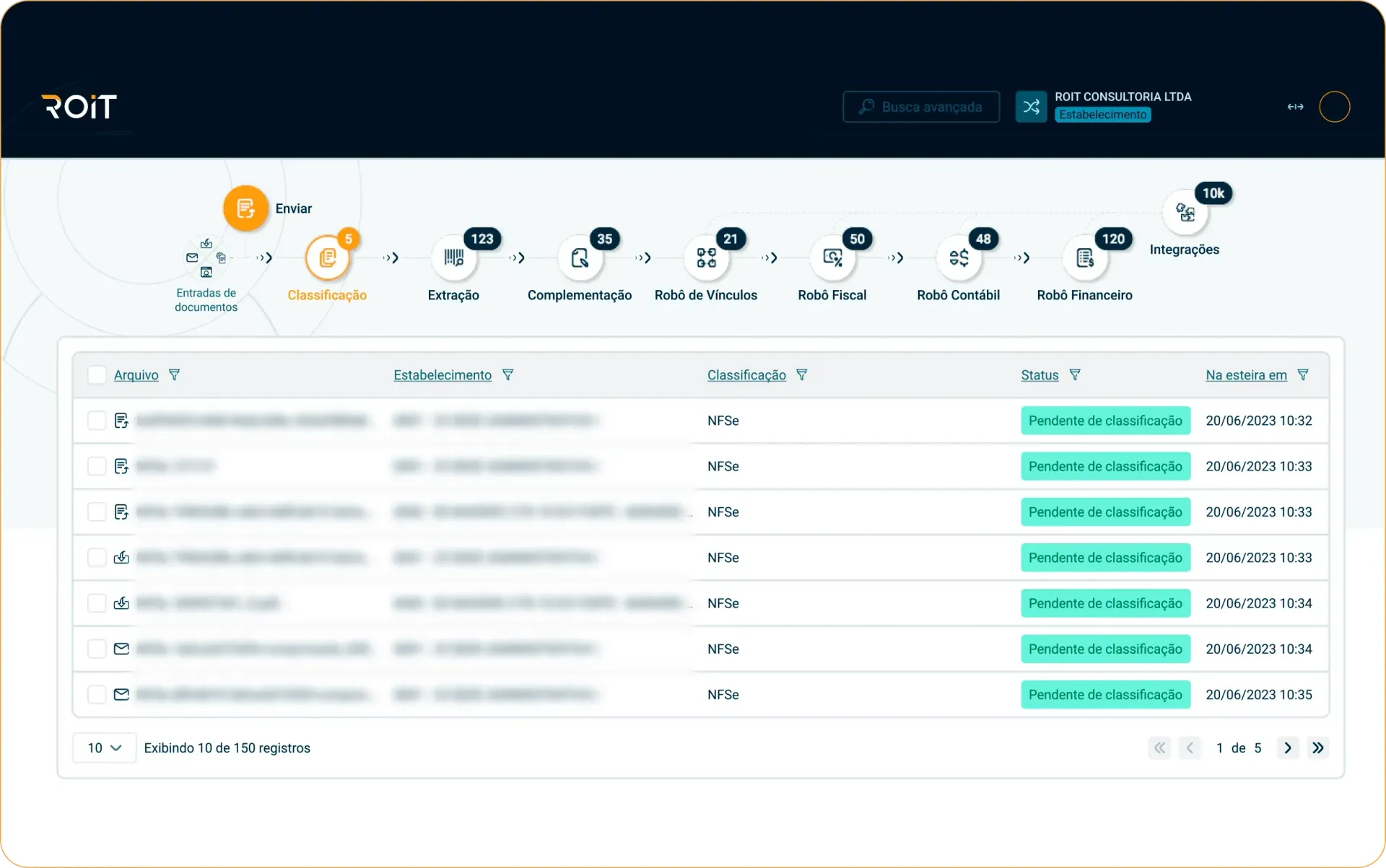Open the Robô Fiscal stage icon
Viewport: 1386px width, 868px height.
(832, 258)
